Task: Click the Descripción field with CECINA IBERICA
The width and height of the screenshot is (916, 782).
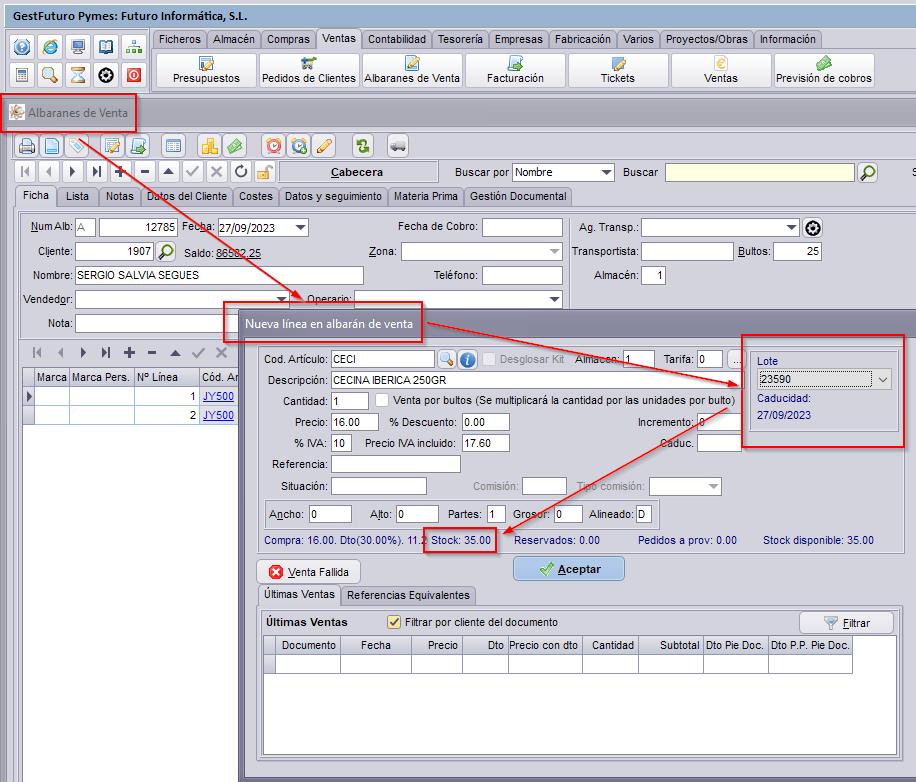Action: pyautogui.click(x=536, y=380)
